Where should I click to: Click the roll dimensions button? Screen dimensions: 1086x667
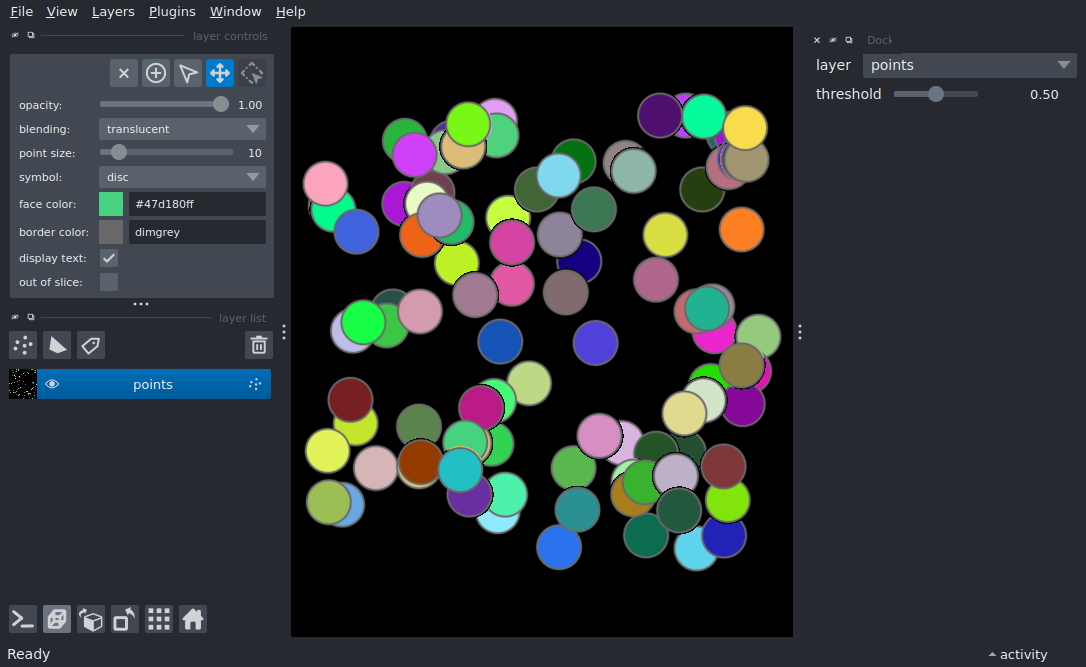point(91,619)
